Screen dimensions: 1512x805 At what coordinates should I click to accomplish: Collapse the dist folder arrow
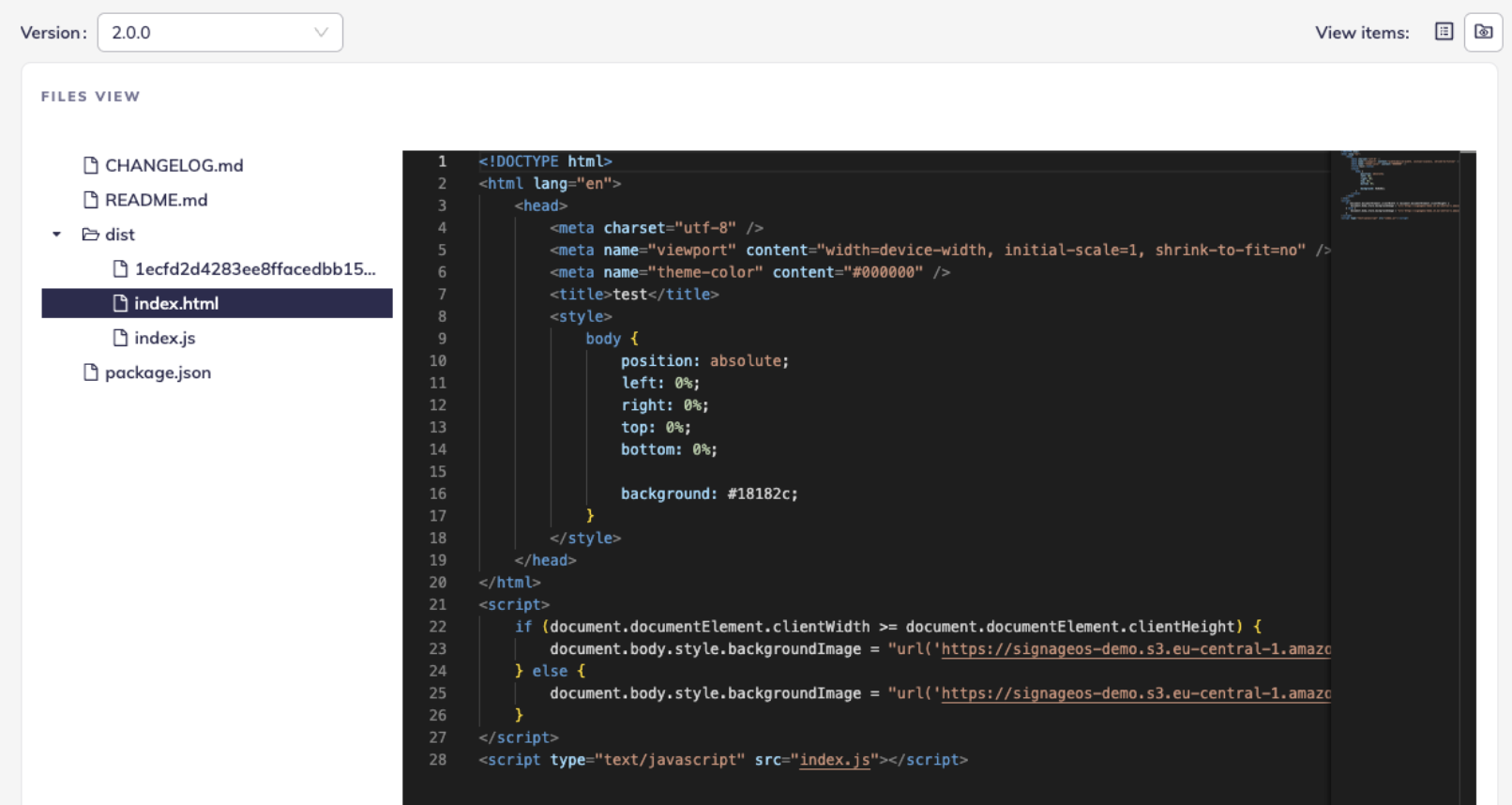pos(57,235)
